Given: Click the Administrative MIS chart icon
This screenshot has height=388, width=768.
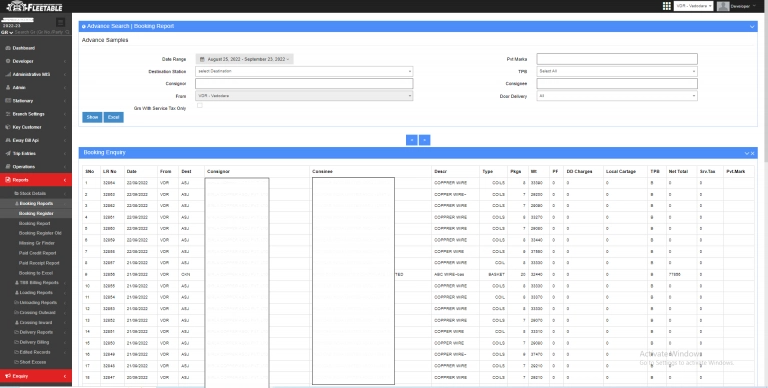Looking at the screenshot, I should pyautogui.click(x=7, y=74).
